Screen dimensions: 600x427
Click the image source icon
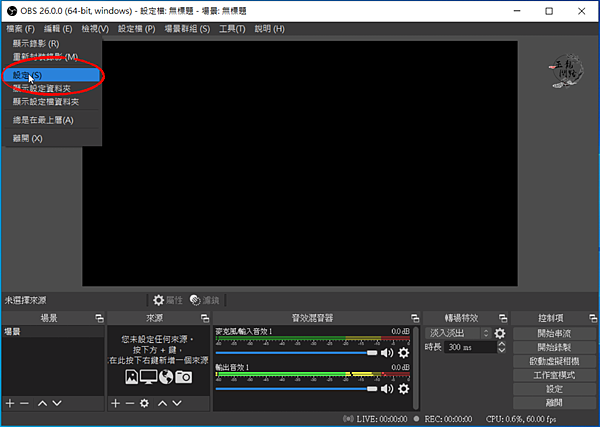pyautogui.click(x=132, y=377)
